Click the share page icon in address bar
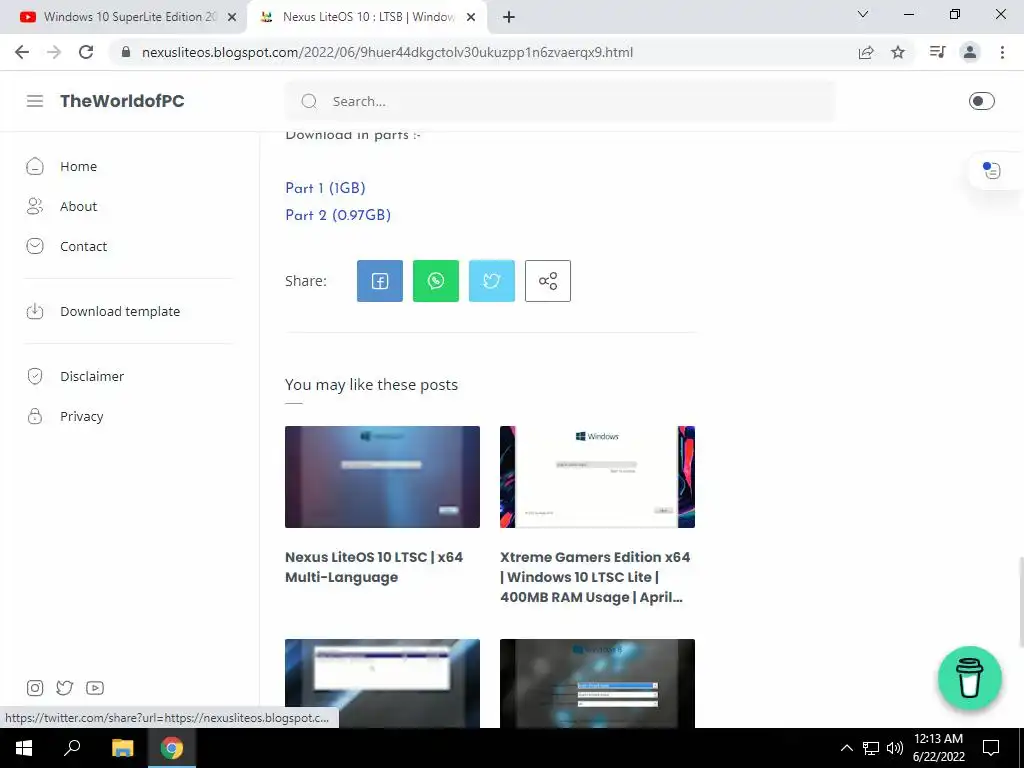Screen dimensions: 1024x768 pos(866,52)
